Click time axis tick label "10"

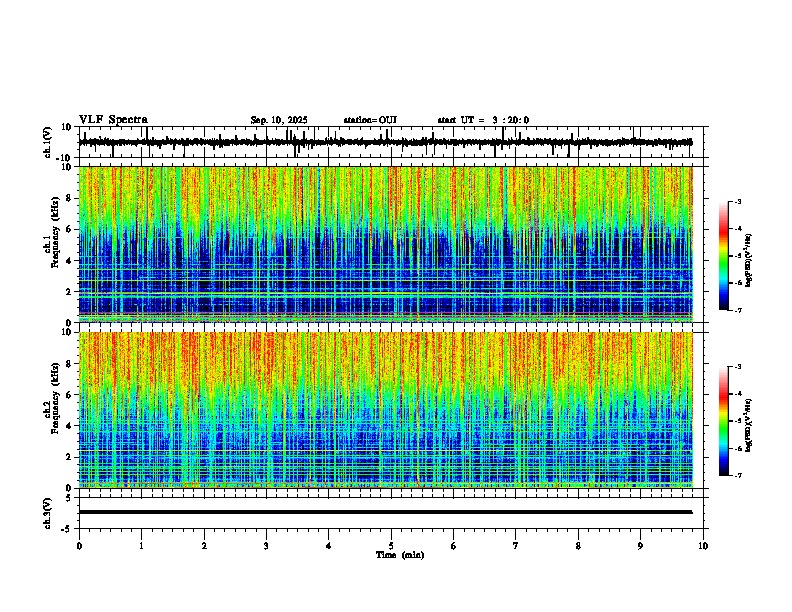click(x=703, y=546)
